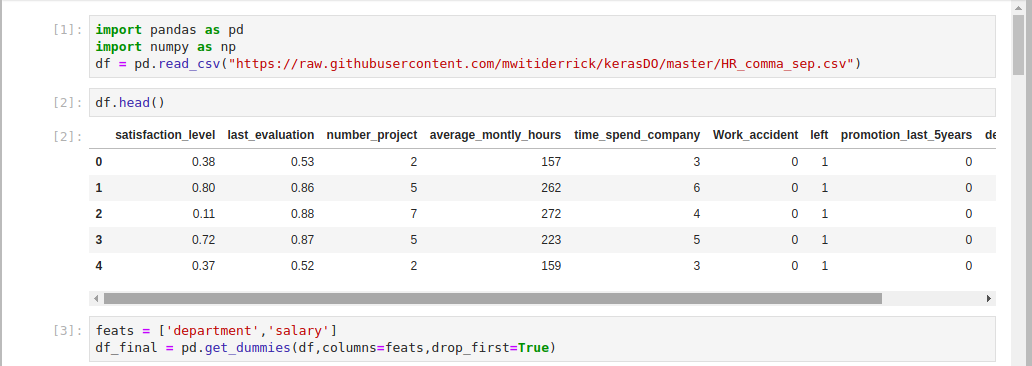This screenshot has width=1032, height=366.
Task: Click monthly hours value 272
Action: coord(551,214)
